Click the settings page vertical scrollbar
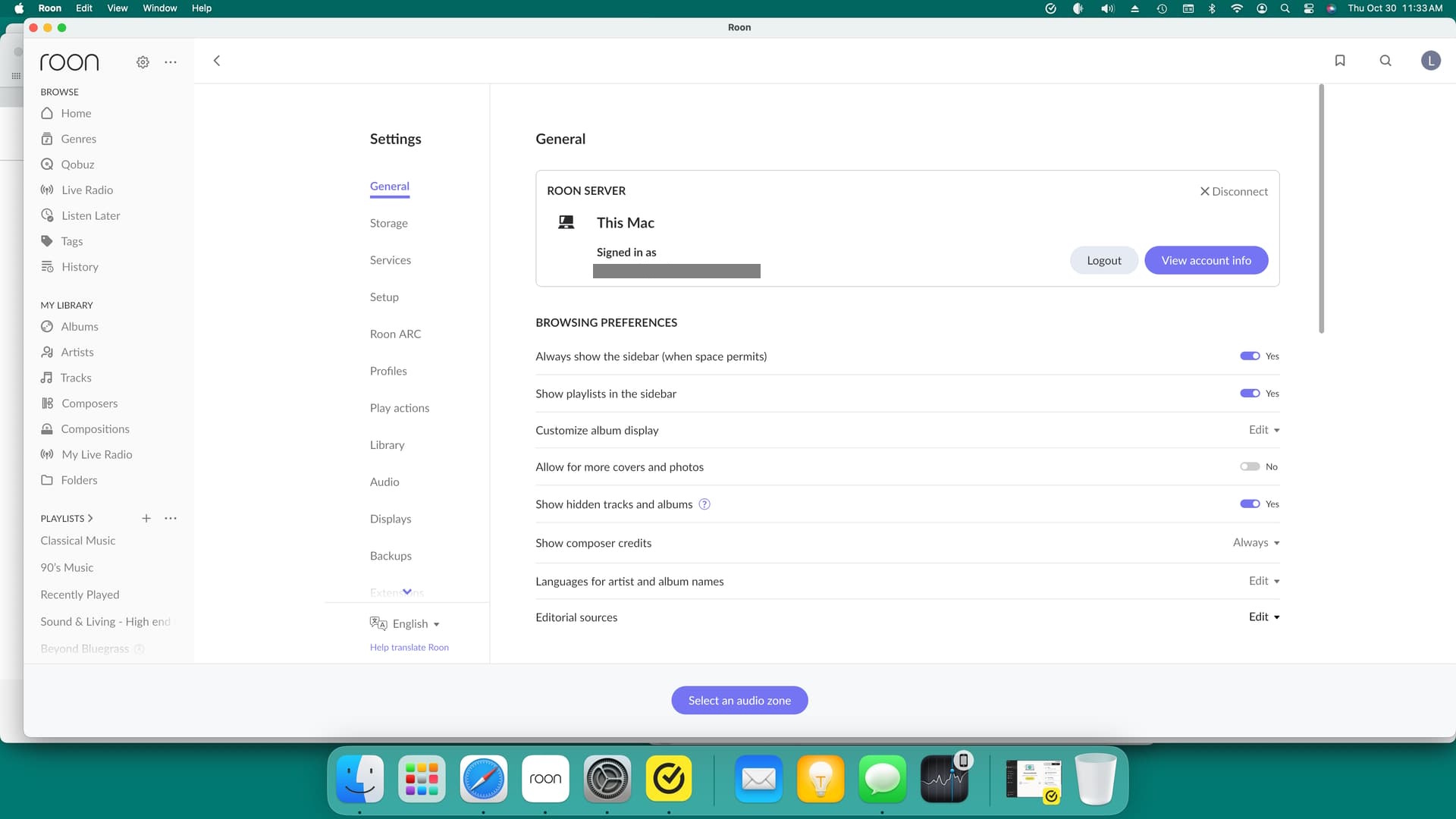 pyautogui.click(x=1321, y=209)
